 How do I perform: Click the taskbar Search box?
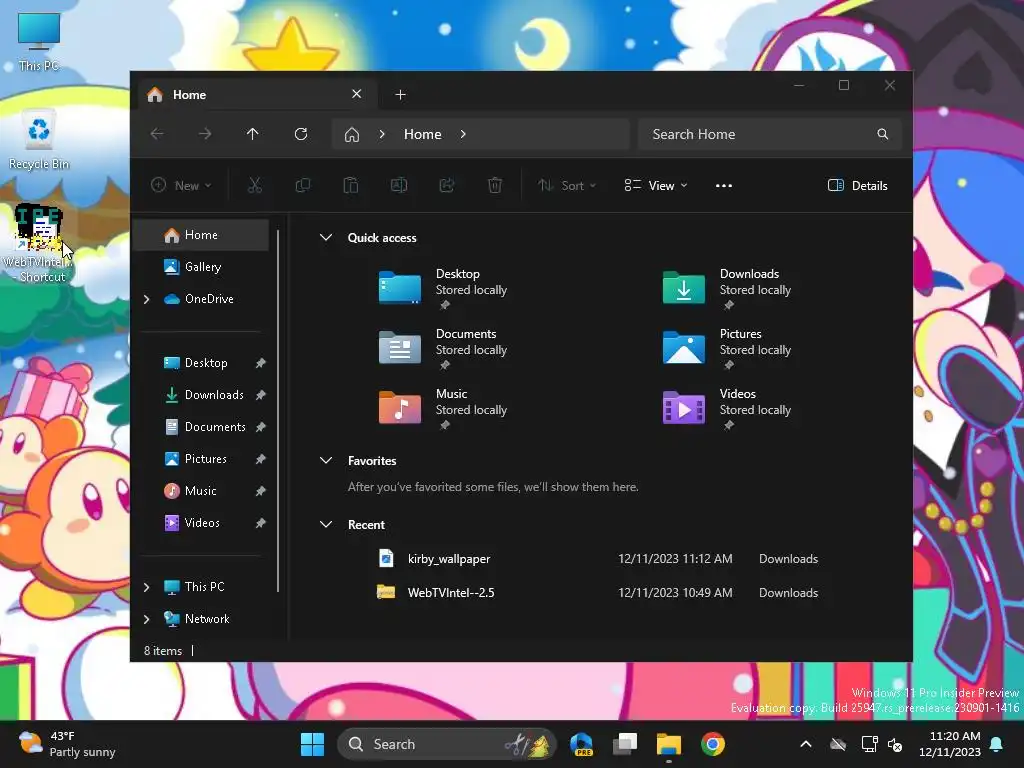coord(446,744)
